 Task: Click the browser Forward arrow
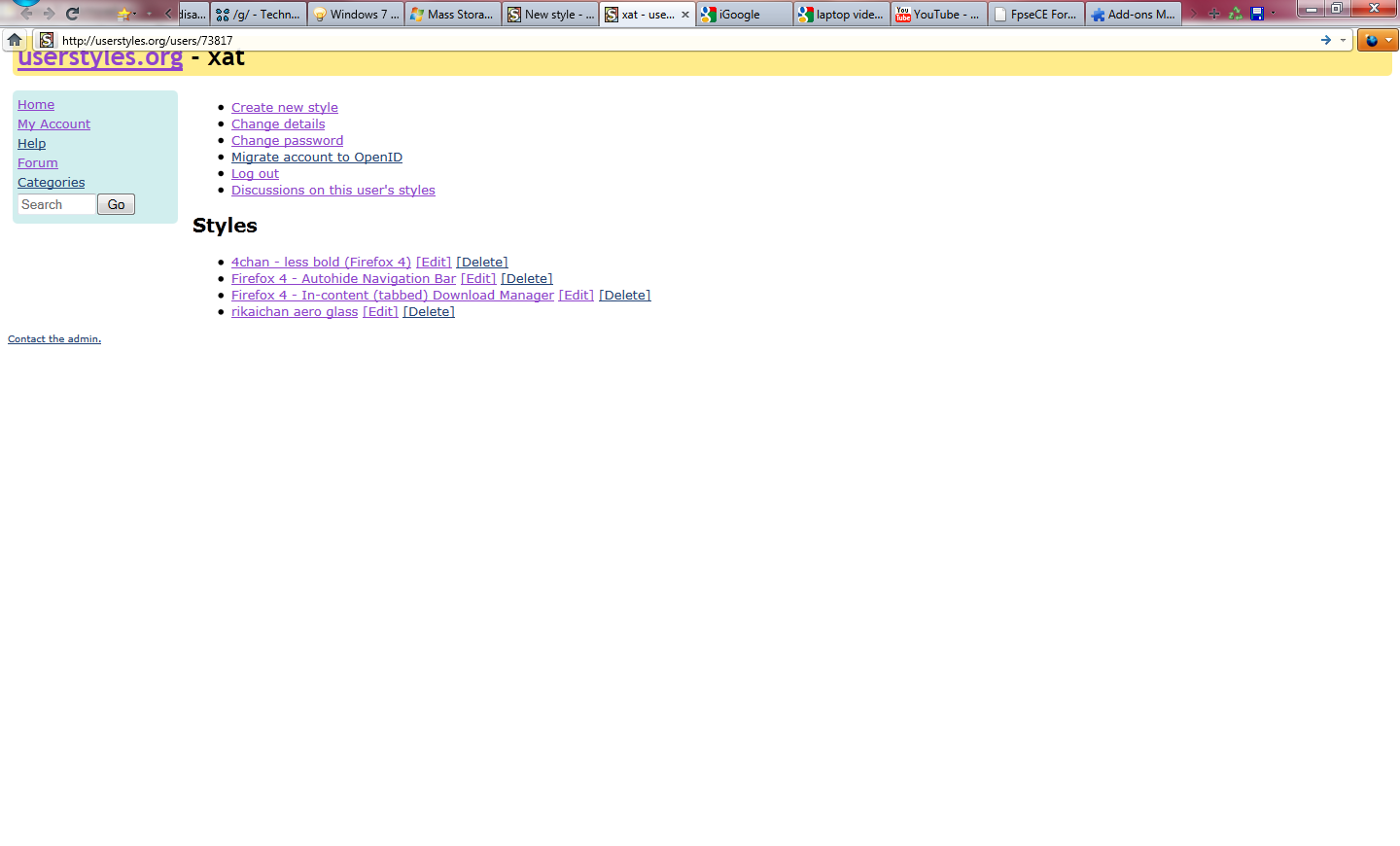tap(49, 14)
